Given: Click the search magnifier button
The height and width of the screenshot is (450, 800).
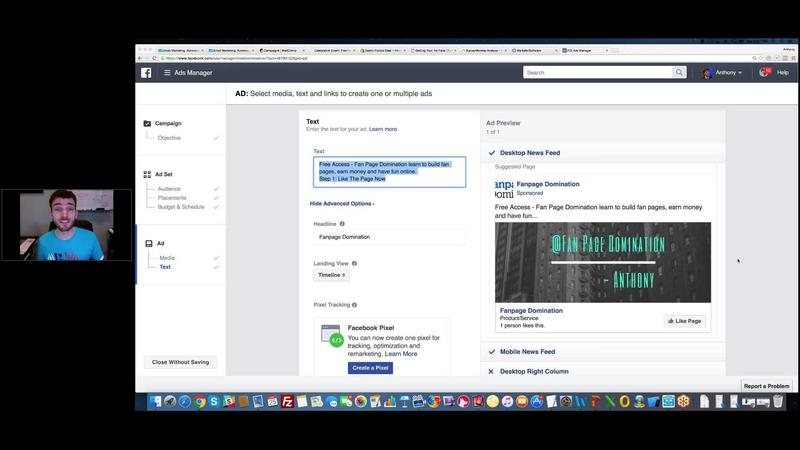Looking at the screenshot, I should click(679, 72).
